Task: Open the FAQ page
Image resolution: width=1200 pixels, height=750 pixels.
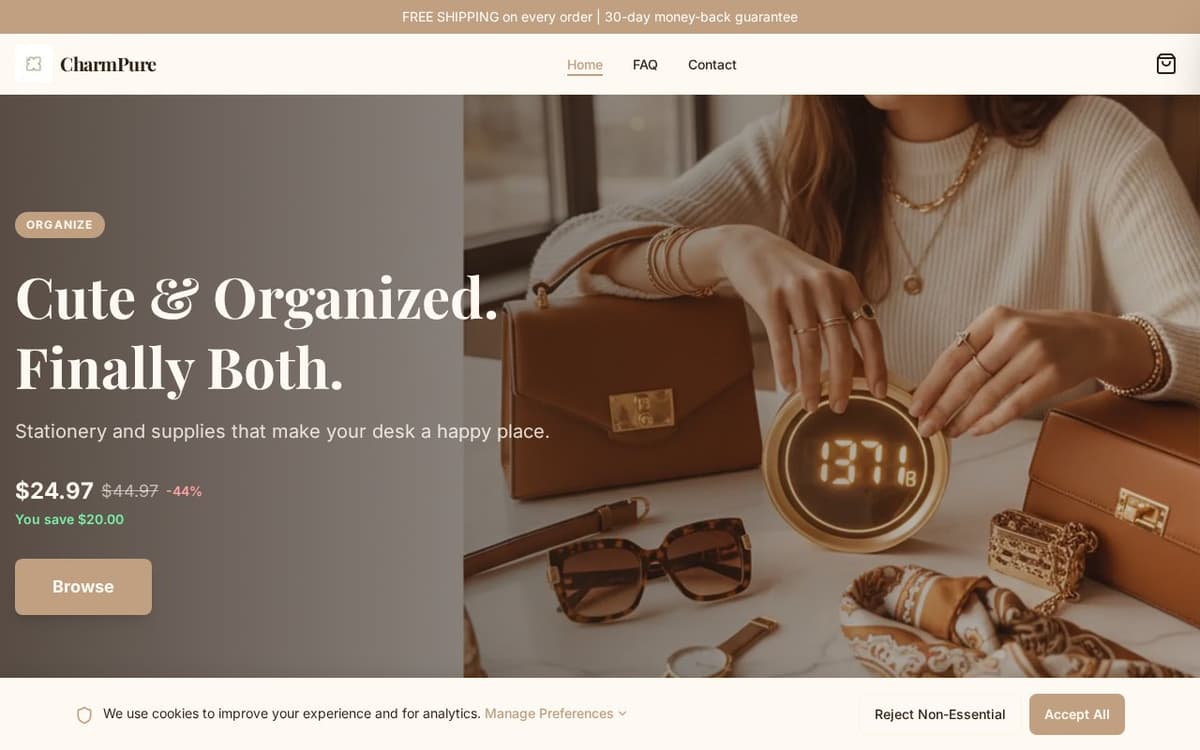Action: click(645, 65)
